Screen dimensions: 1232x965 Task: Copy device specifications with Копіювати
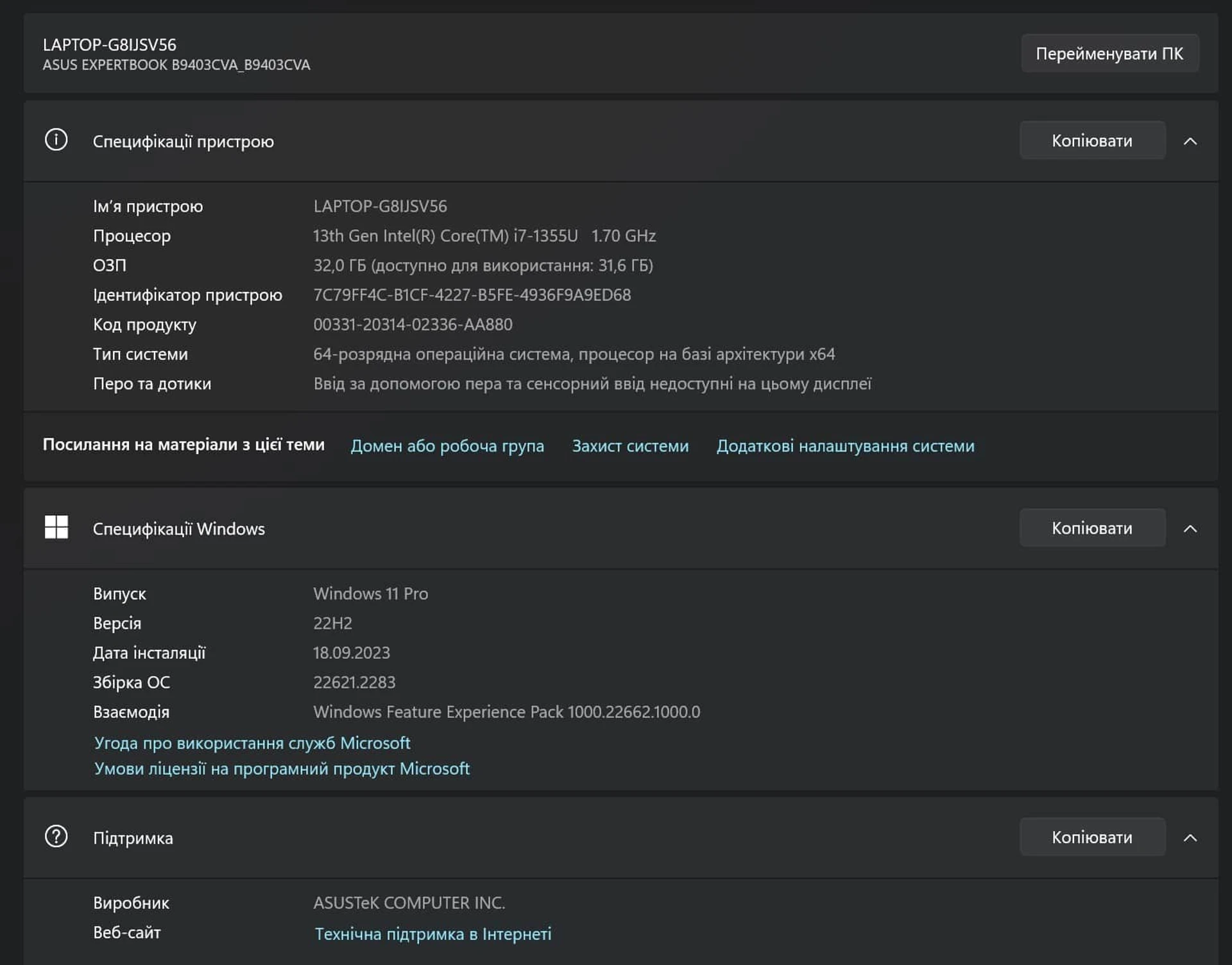(1092, 141)
